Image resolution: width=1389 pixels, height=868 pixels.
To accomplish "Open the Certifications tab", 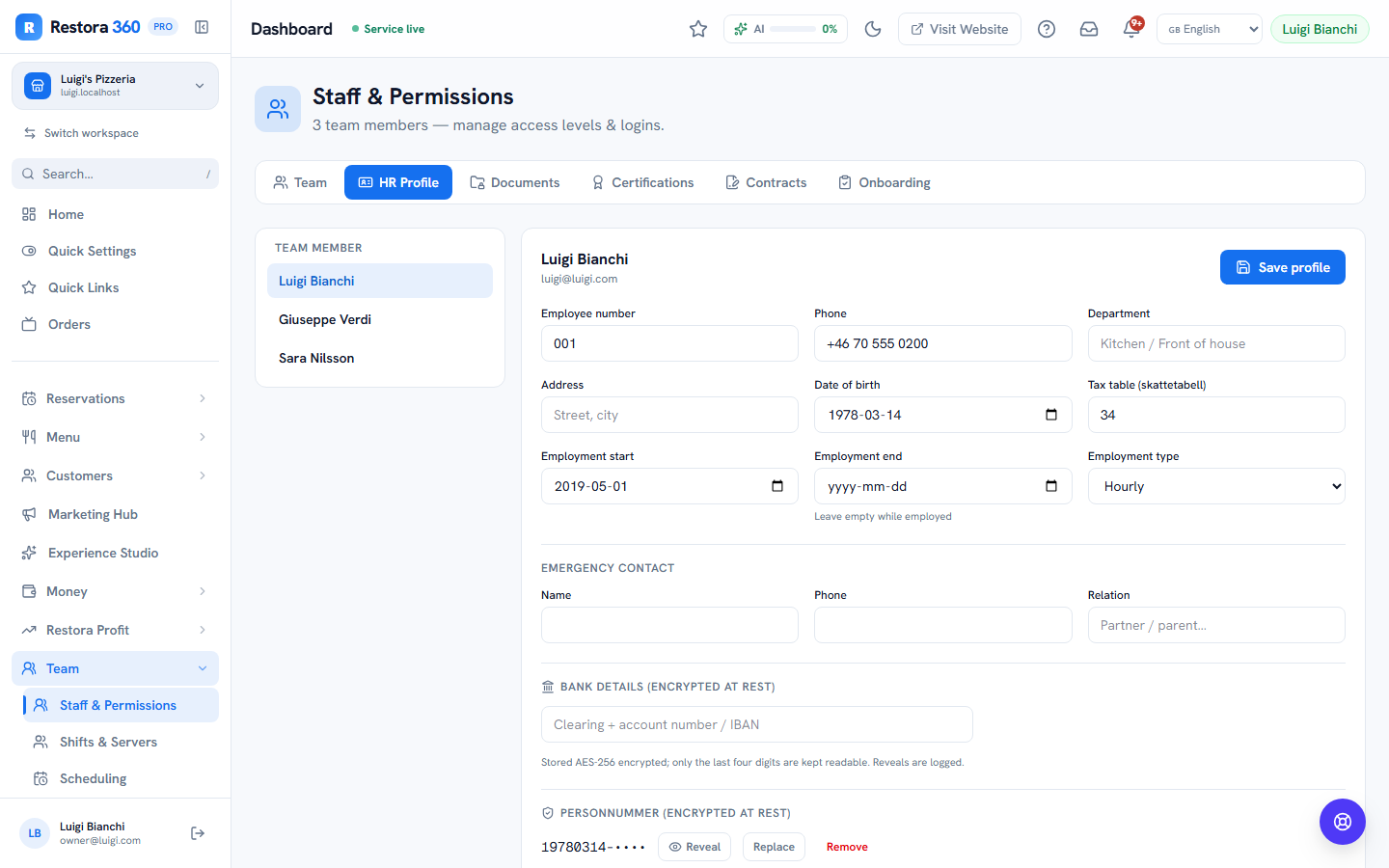I will pyautogui.click(x=642, y=182).
